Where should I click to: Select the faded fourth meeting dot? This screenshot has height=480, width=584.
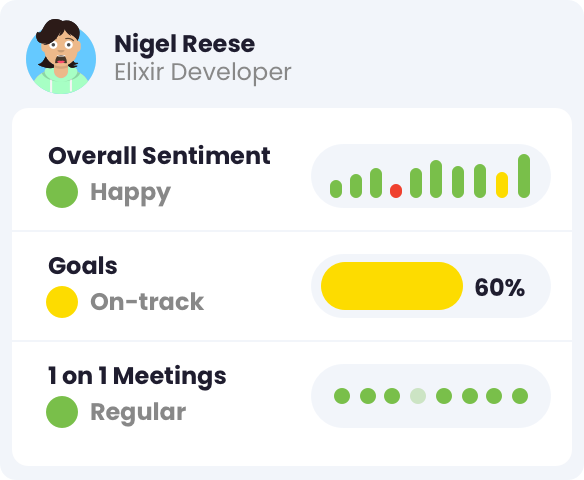point(418,396)
